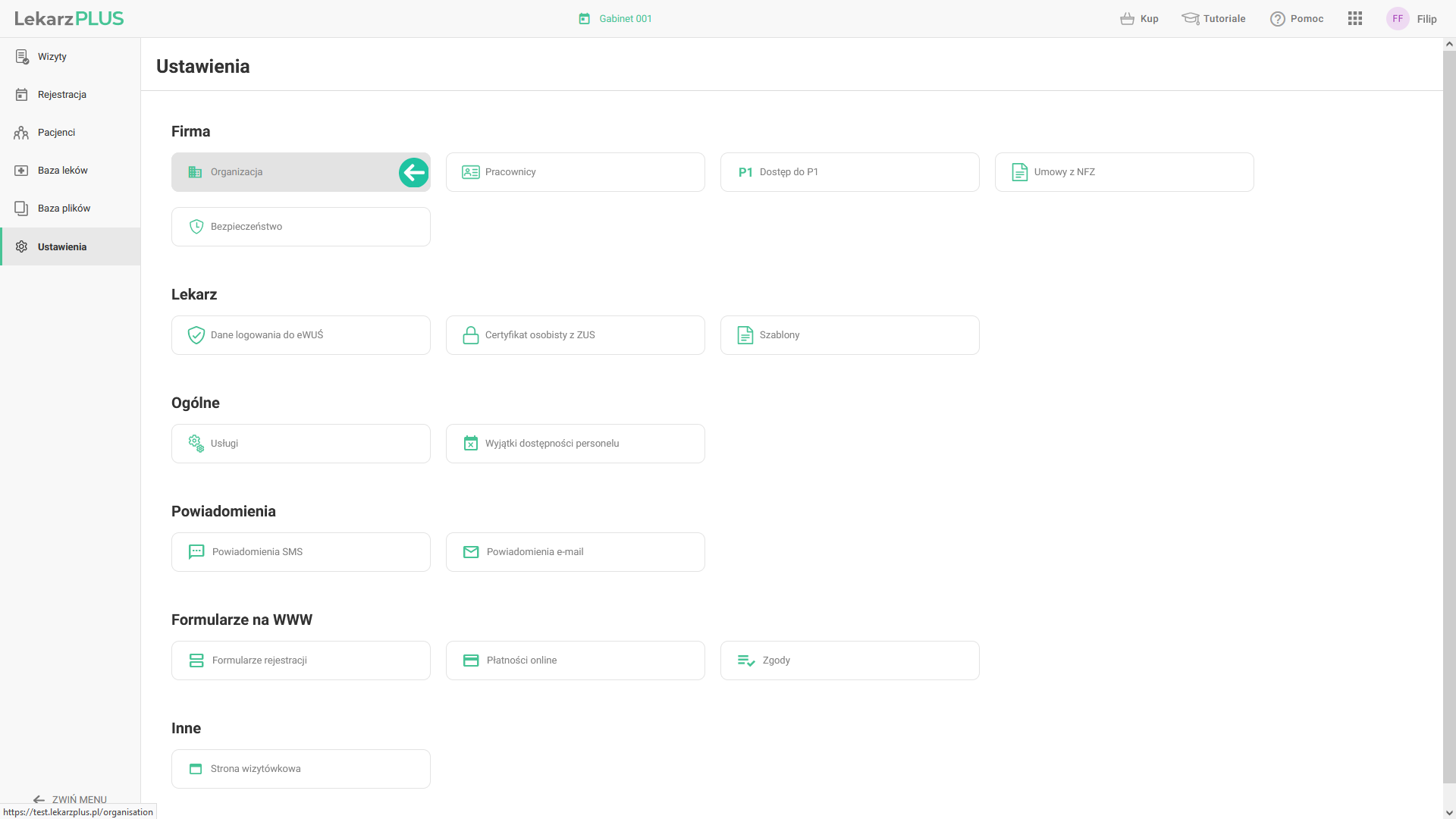The image size is (1456, 819).
Task: Click the Certyfikat osobisty z ZUS lock icon
Action: pos(470,335)
